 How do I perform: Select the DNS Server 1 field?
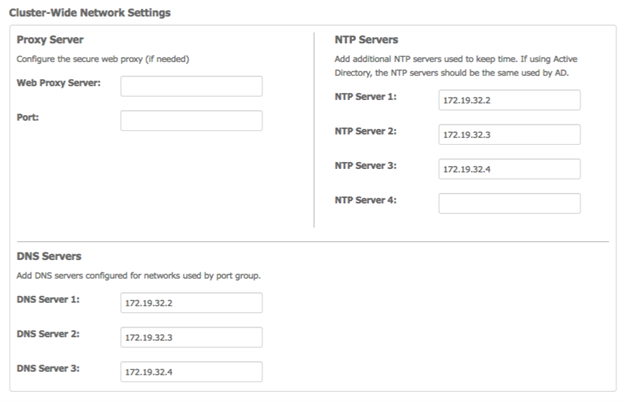pyautogui.click(x=191, y=303)
